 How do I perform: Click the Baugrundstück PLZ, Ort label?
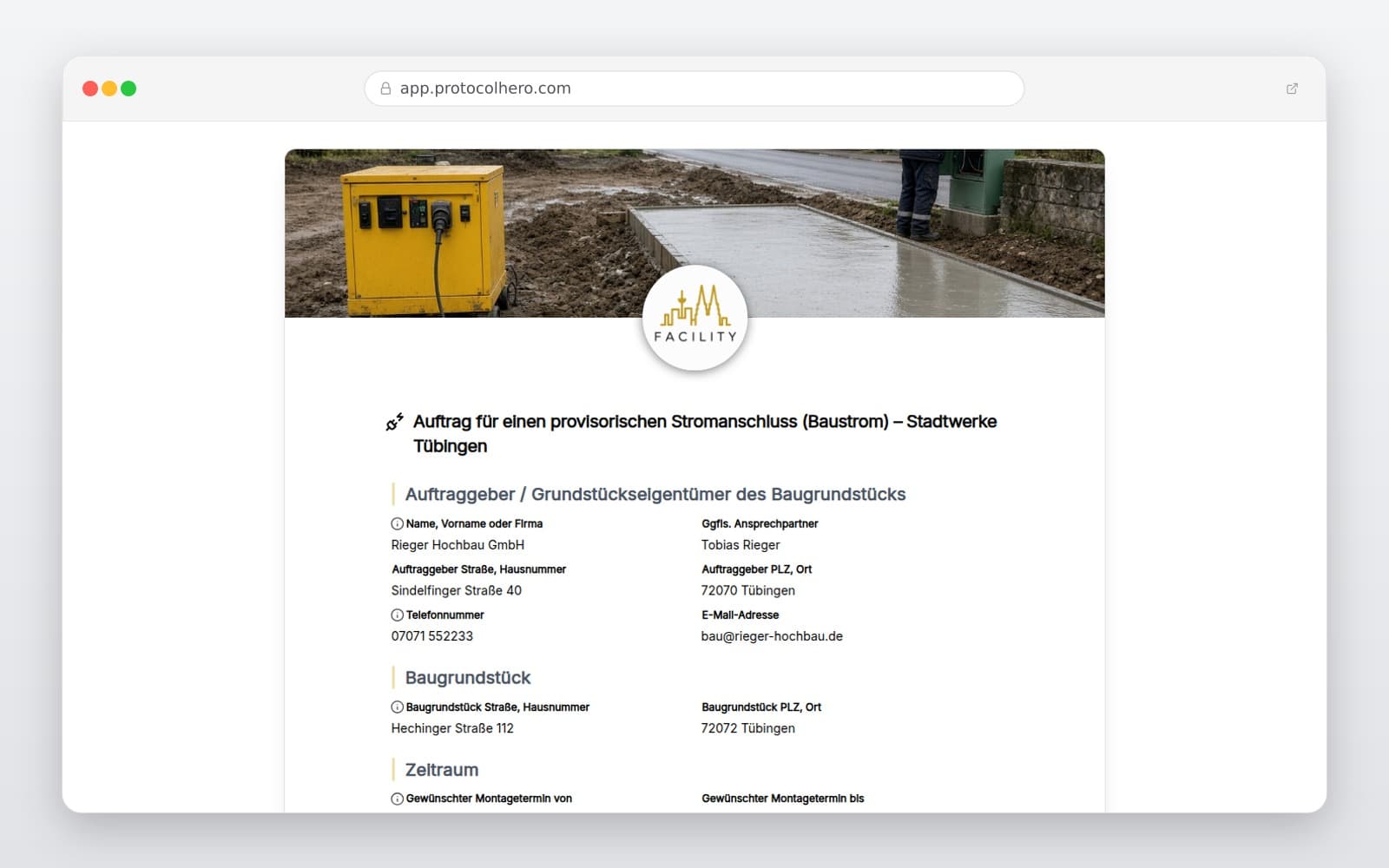point(761,707)
